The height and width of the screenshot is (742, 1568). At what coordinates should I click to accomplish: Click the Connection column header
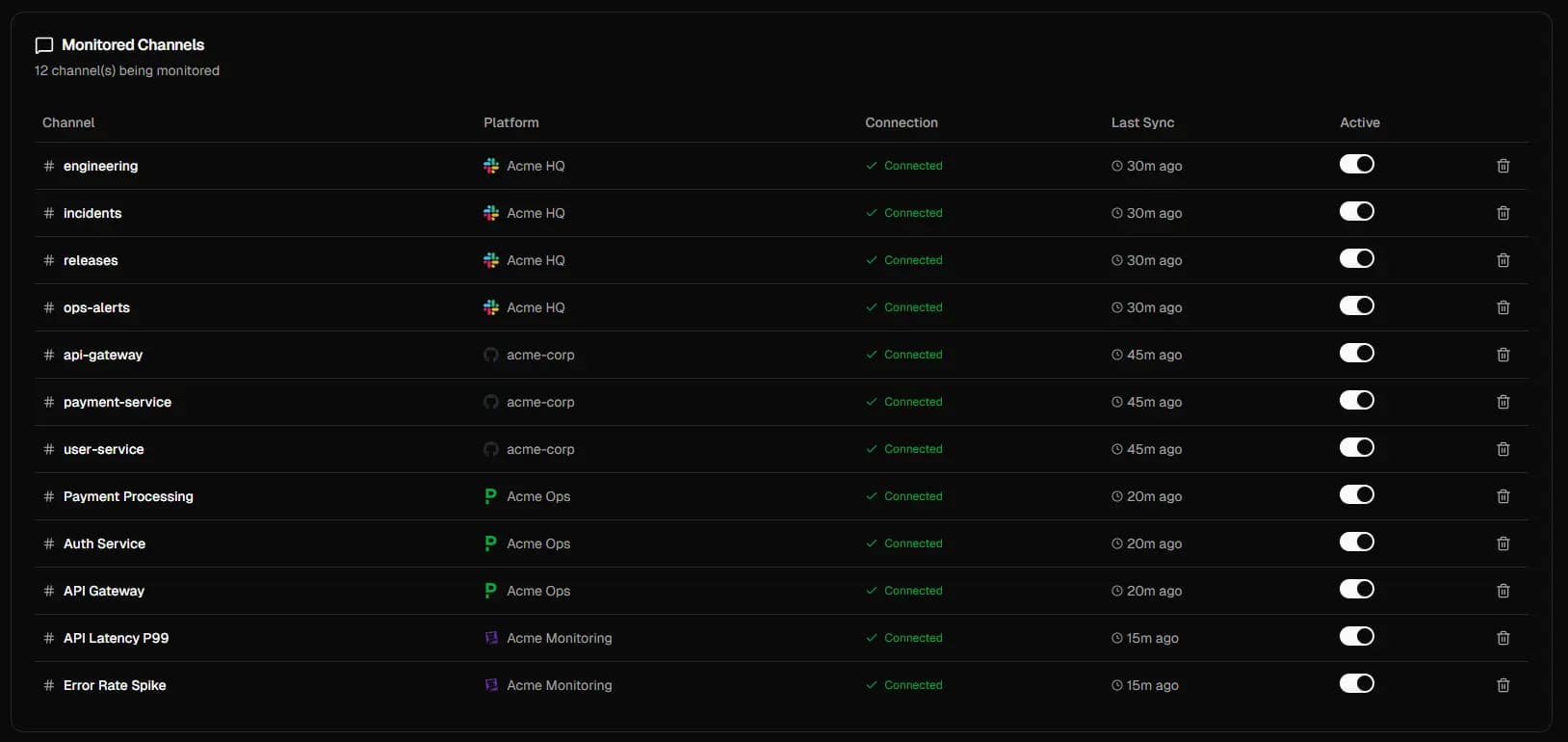click(902, 122)
